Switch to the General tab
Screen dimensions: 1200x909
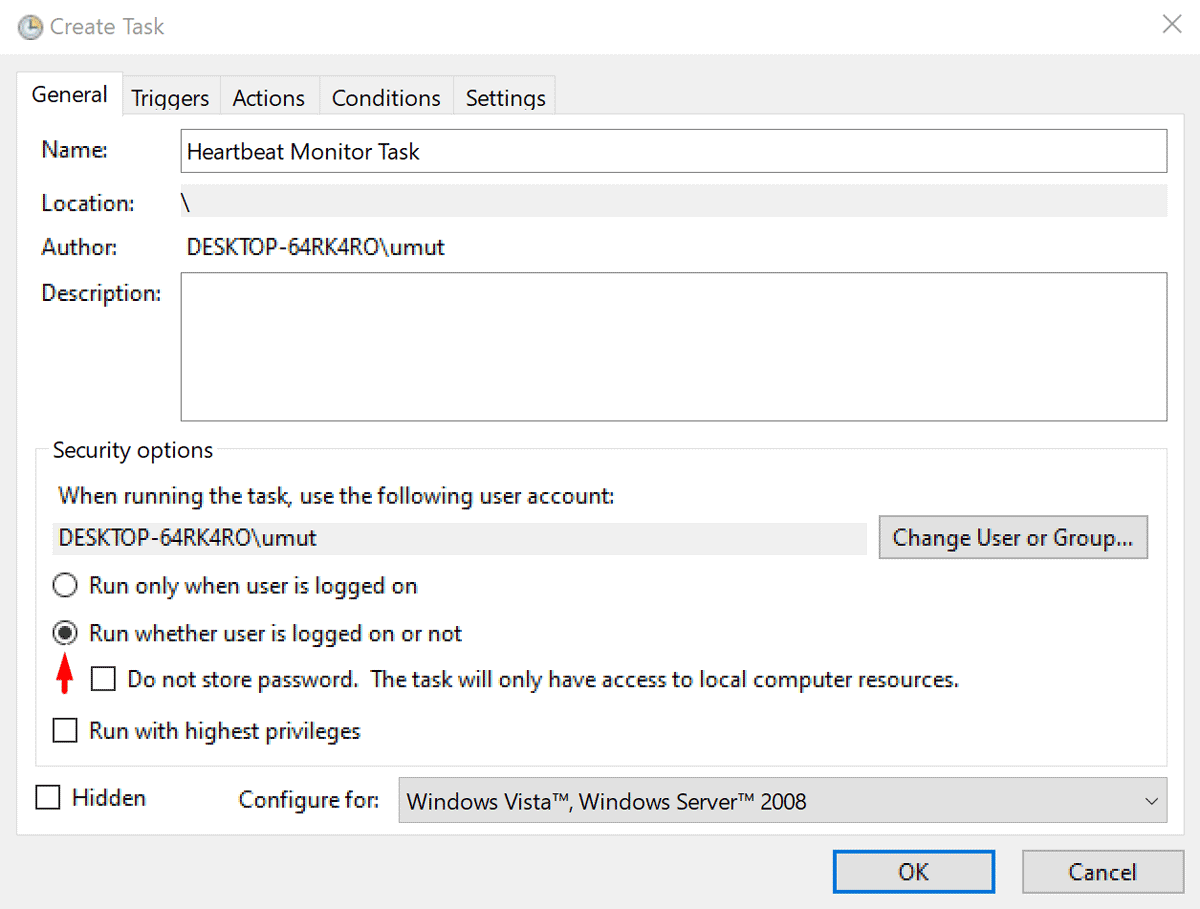69,96
